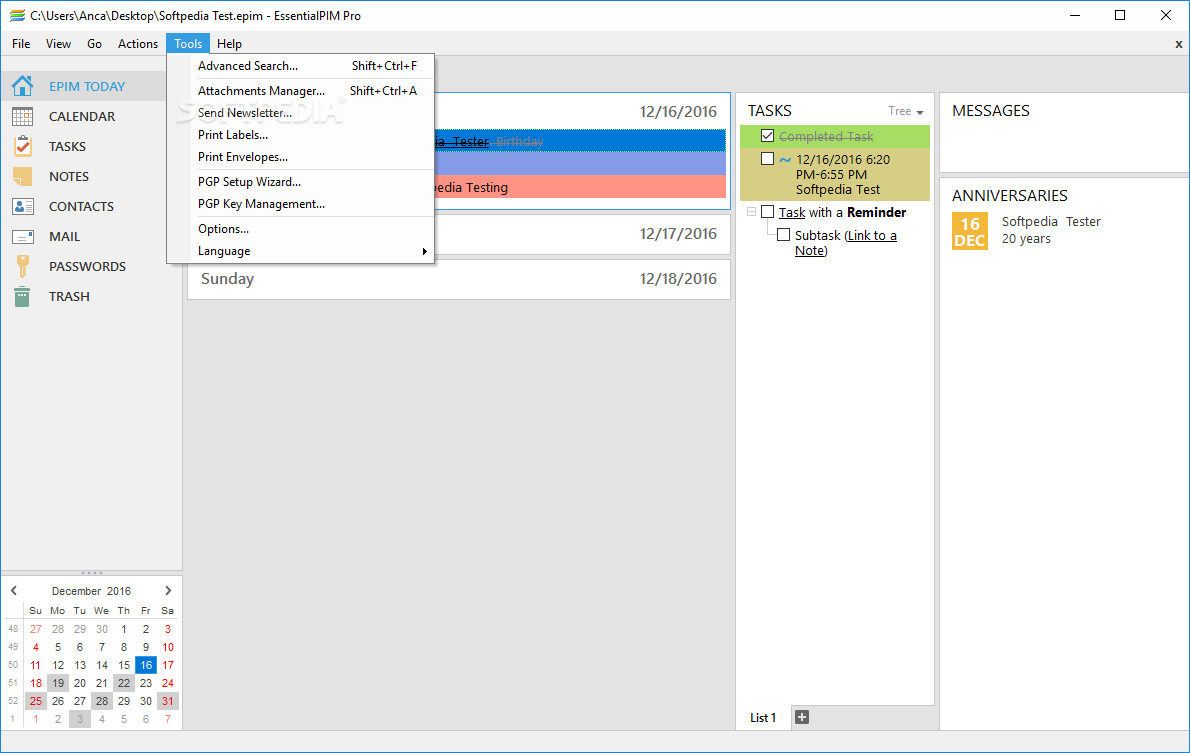Go to previous month in mini calendar
This screenshot has width=1190, height=753.
pos(14,591)
